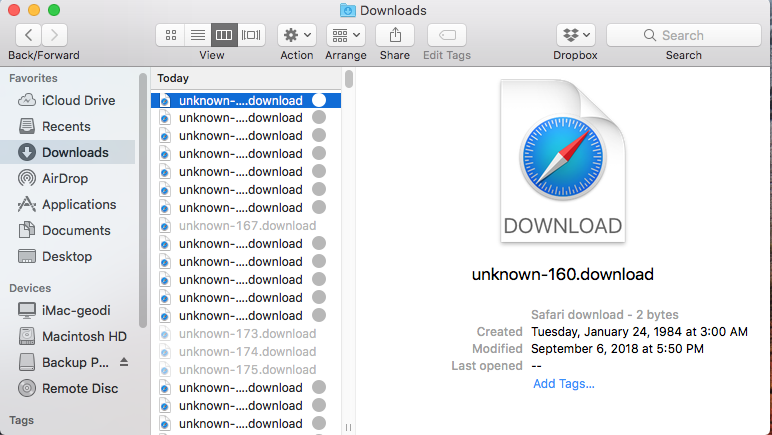The height and width of the screenshot is (435, 772).
Task: Select file unknown-175.download
Action: (246, 370)
